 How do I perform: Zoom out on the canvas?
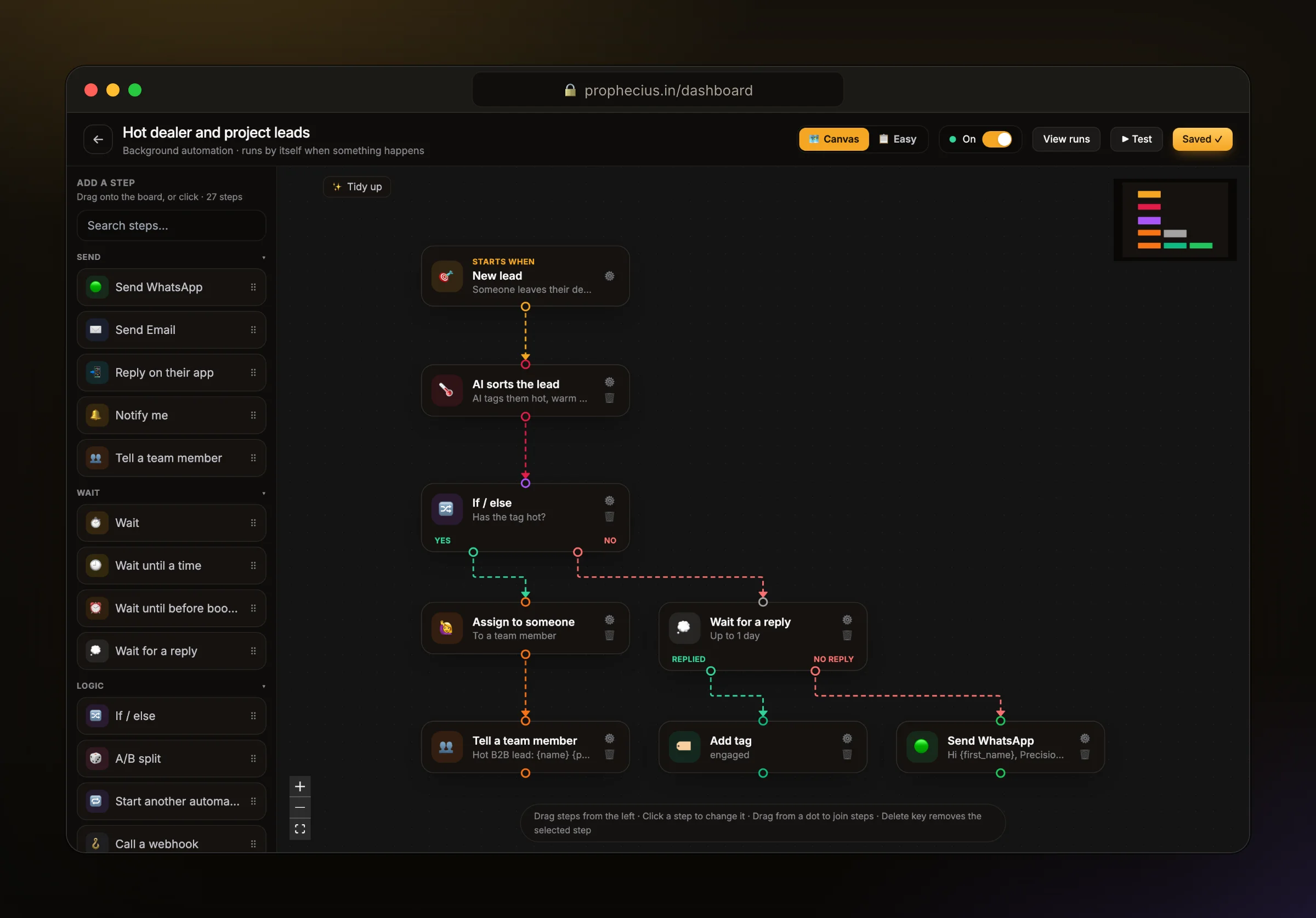pos(300,807)
